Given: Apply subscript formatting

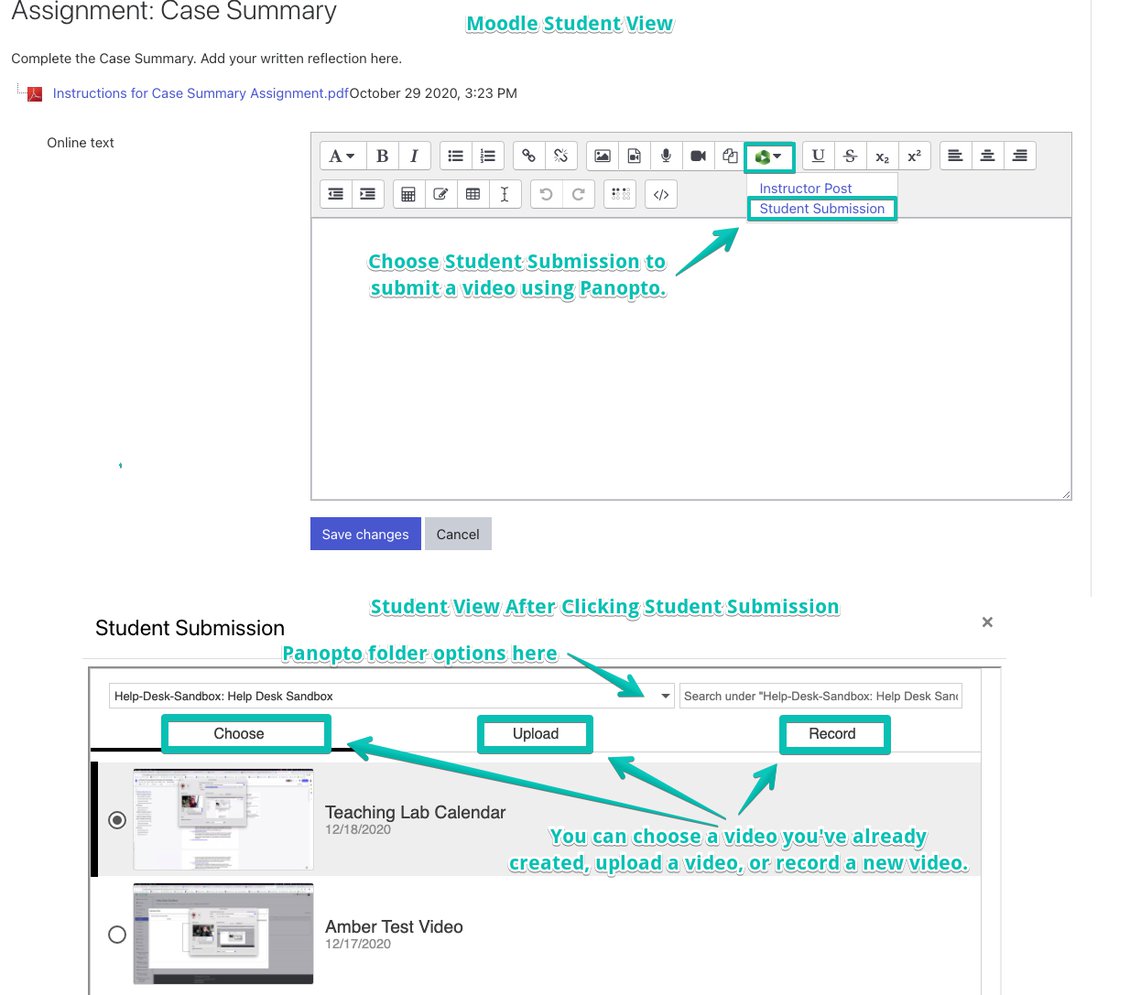Looking at the screenshot, I should coord(882,156).
